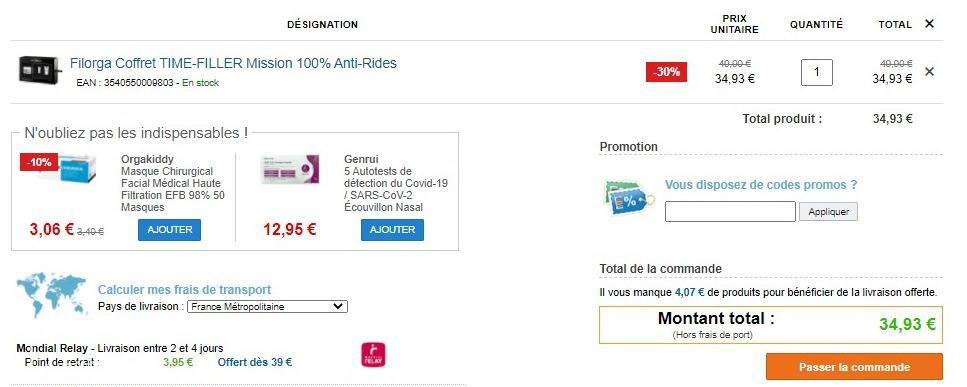Viewport: 967px width, 387px height.
Task: Click the red -30% discount badge
Action: 666,72
